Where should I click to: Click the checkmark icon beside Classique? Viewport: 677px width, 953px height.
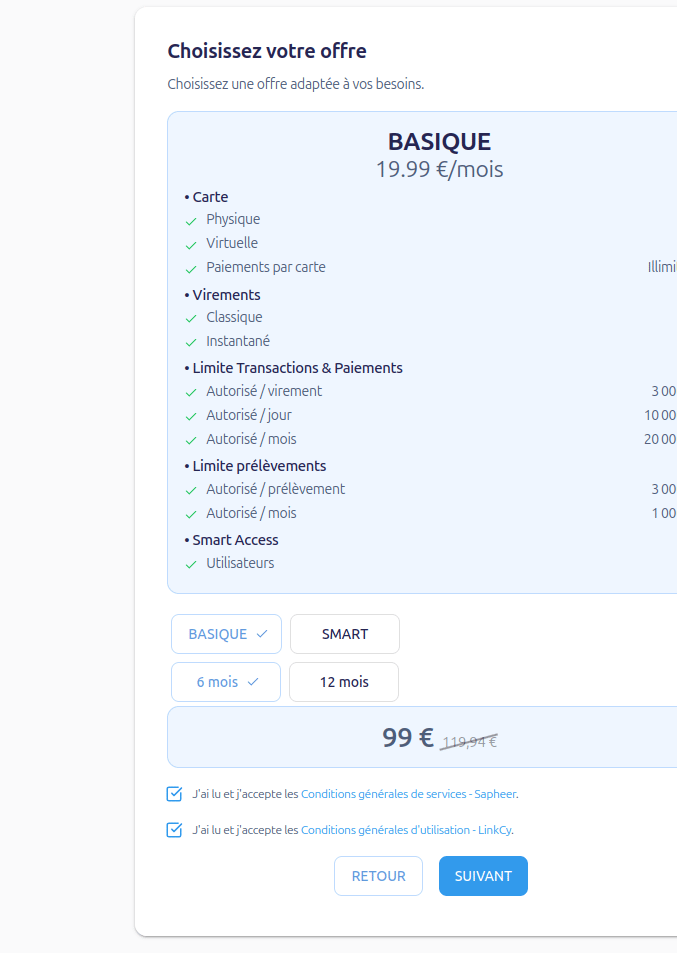tap(191, 319)
